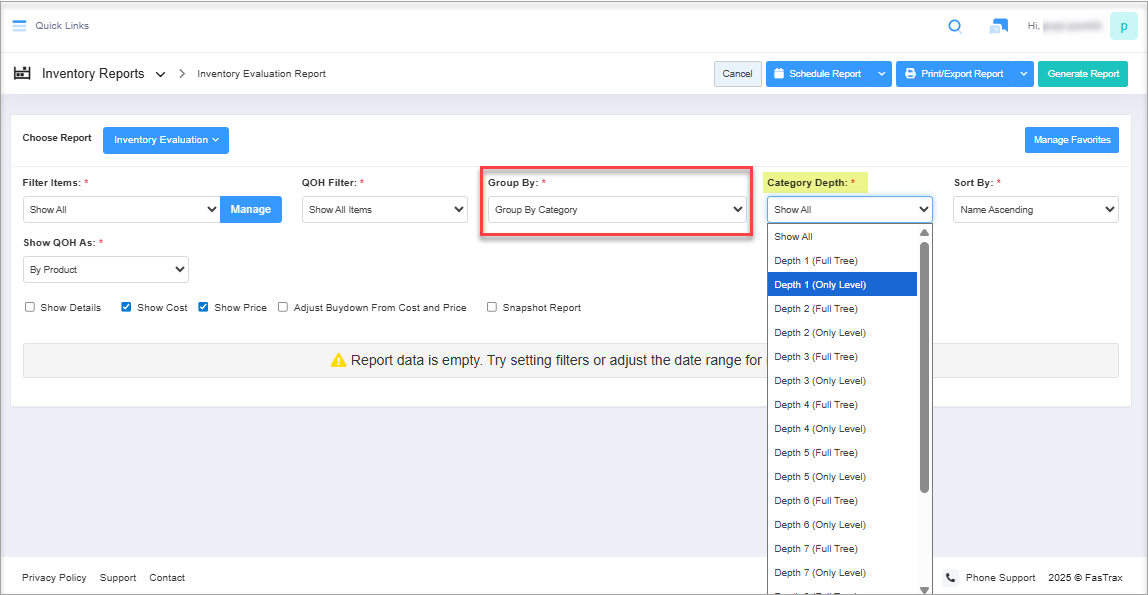Open the chat messages icon
1148x595 pixels.
pos(998,26)
